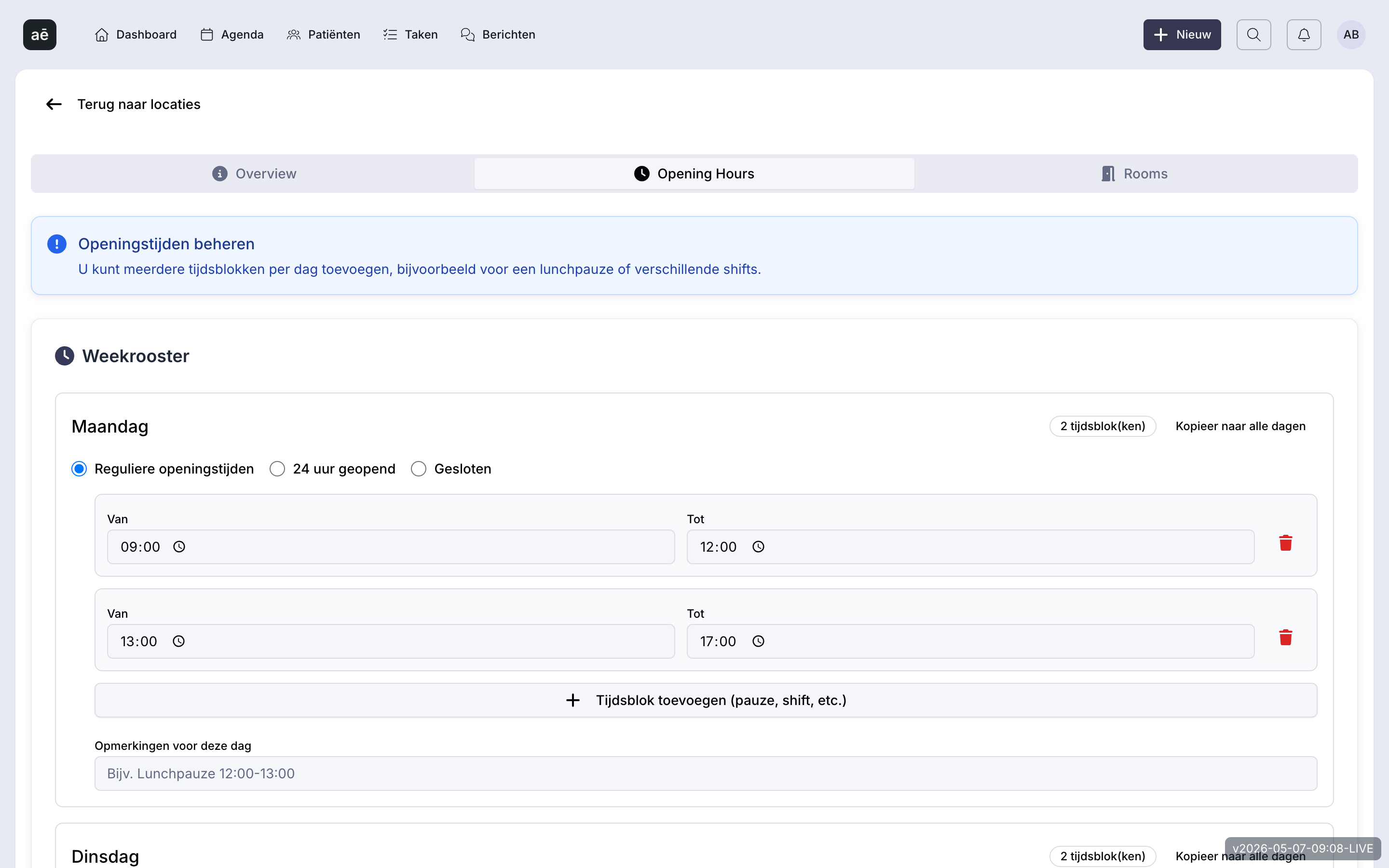Delete the 09:00–12:00 time block
1389x868 pixels.
1286,543
